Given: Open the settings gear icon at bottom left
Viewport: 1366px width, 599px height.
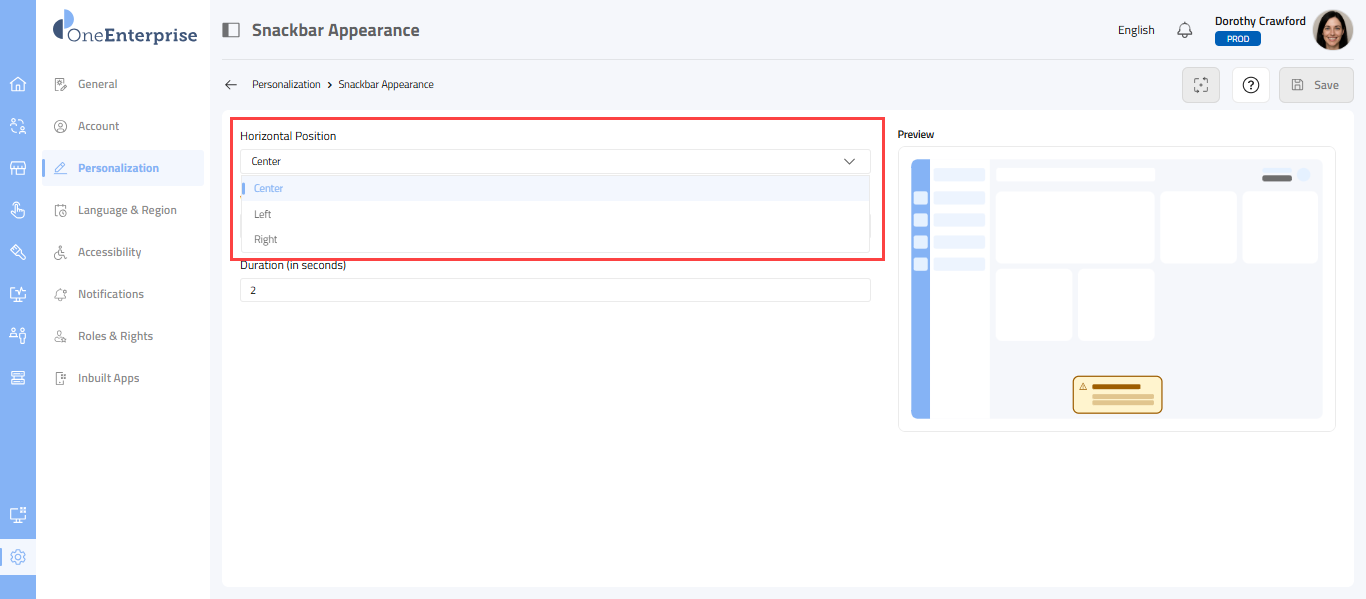Looking at the screenshot, I should pyautogui.click(x=17, y=557).
